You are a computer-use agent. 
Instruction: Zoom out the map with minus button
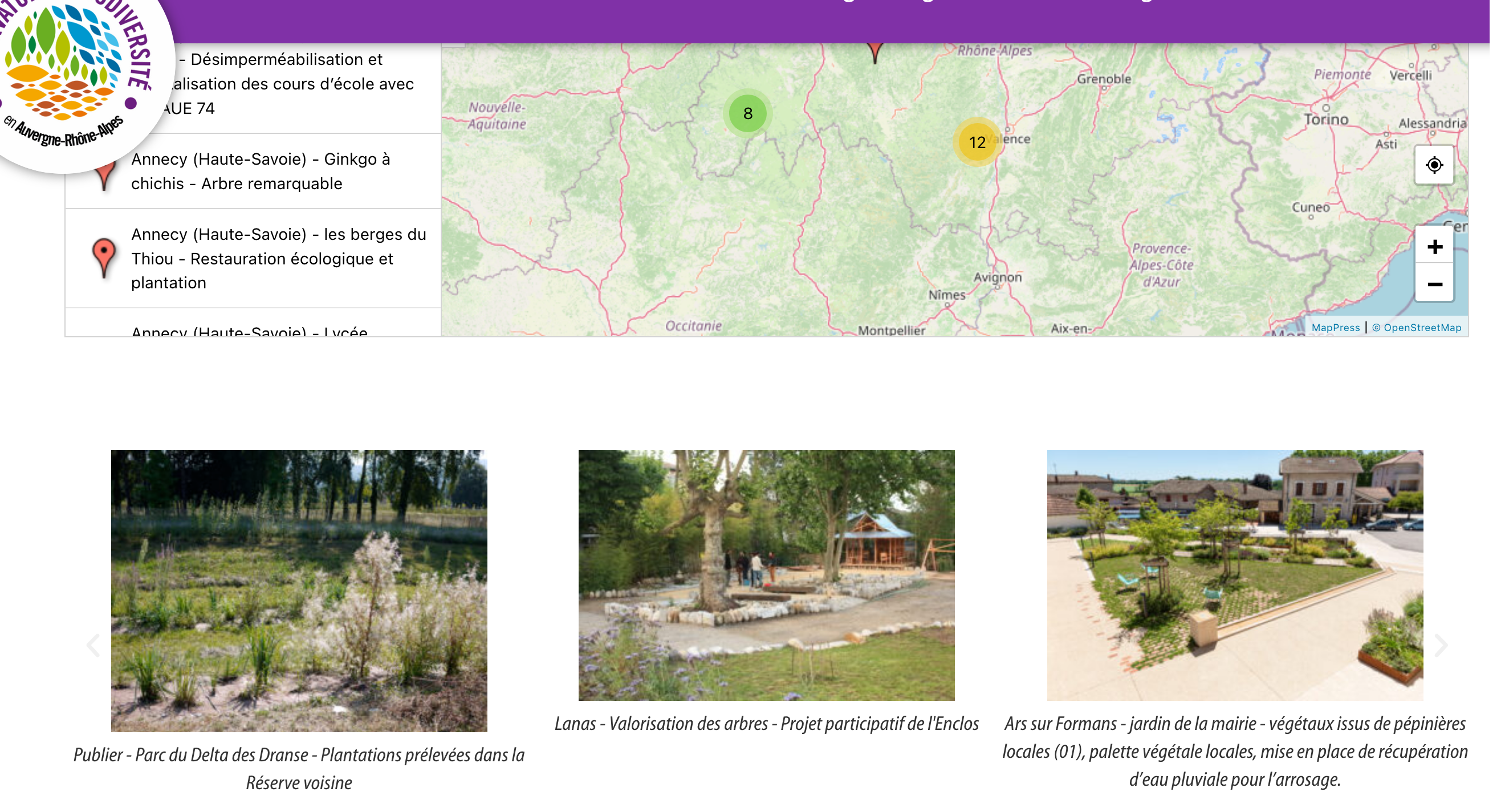(1434, 284)
